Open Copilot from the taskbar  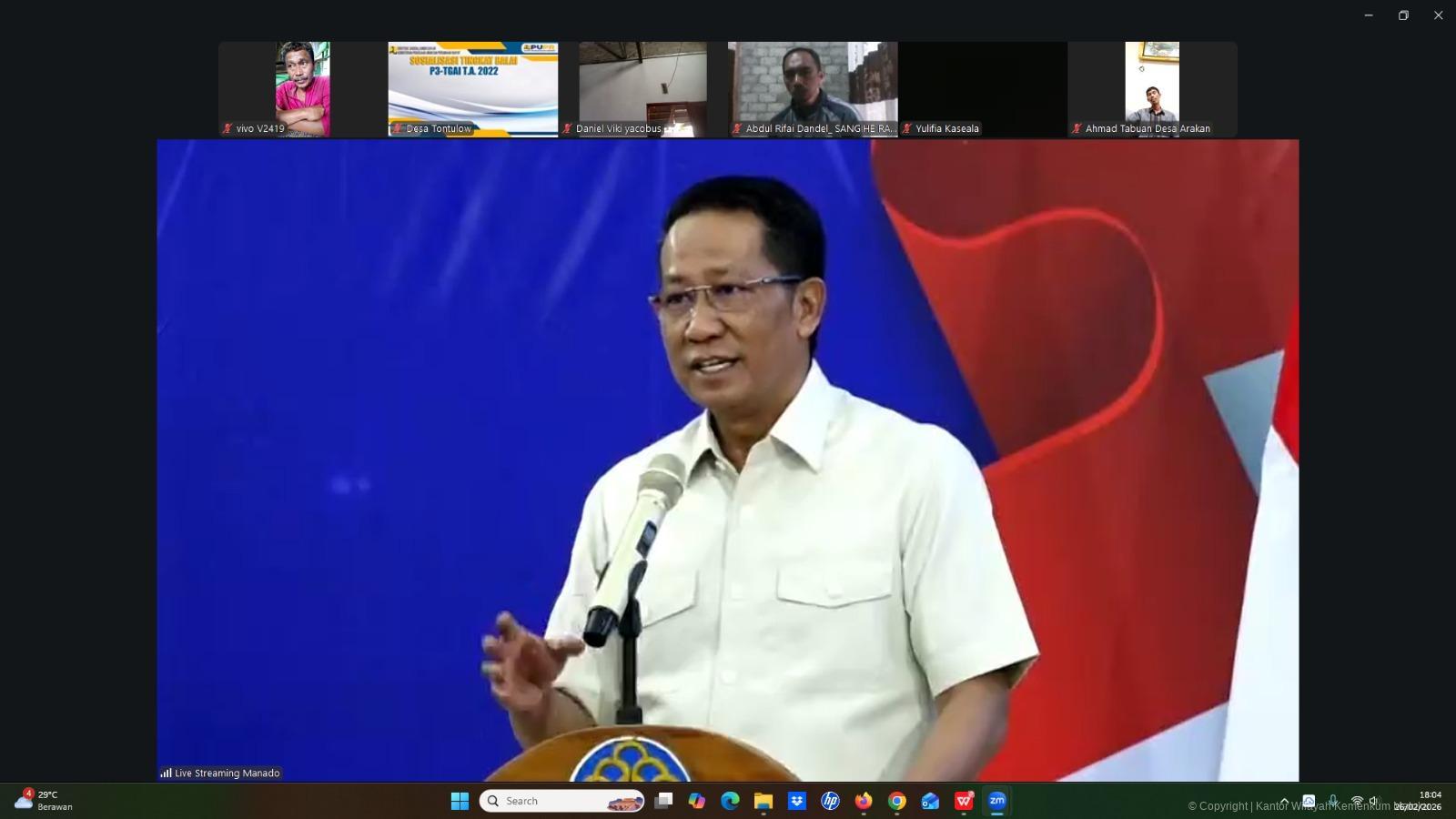point(697,801)
